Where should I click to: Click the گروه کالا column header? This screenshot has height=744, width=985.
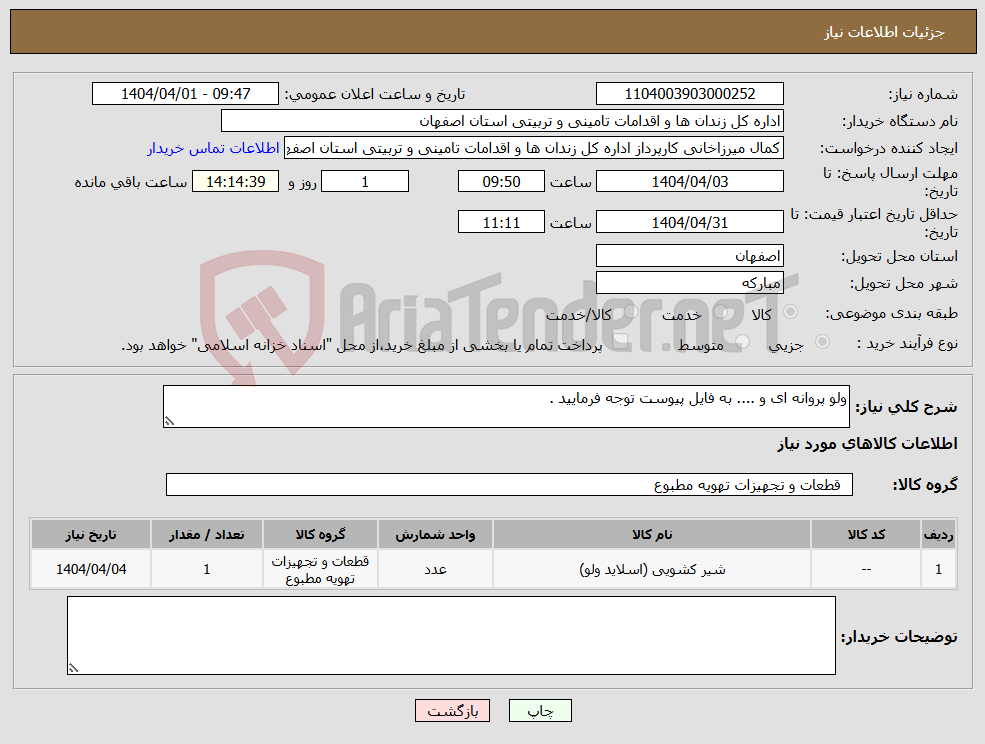[320, 535]
